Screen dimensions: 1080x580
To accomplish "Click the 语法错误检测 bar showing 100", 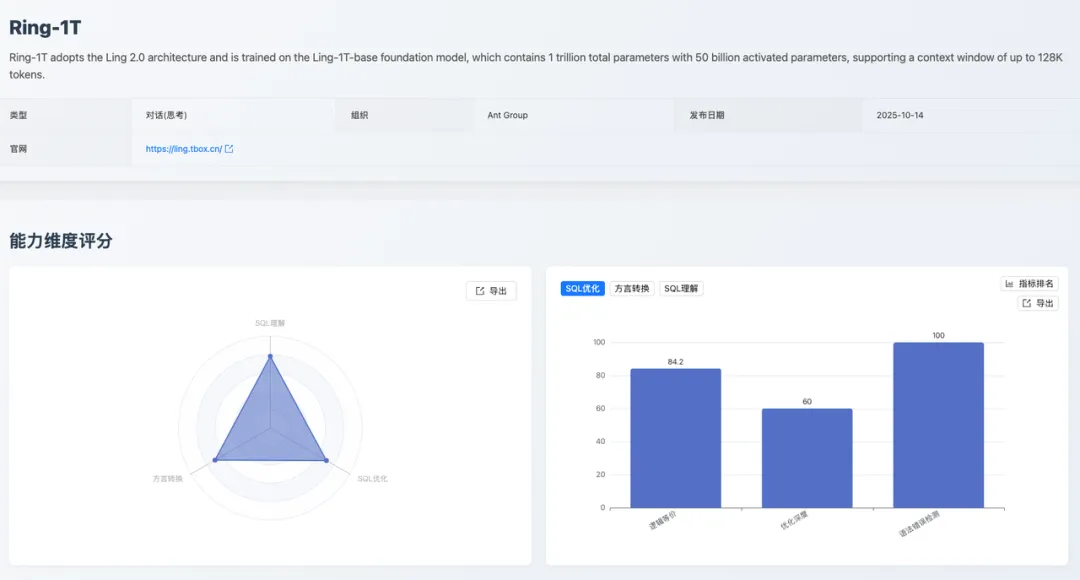I will click(x=938, y=425).
